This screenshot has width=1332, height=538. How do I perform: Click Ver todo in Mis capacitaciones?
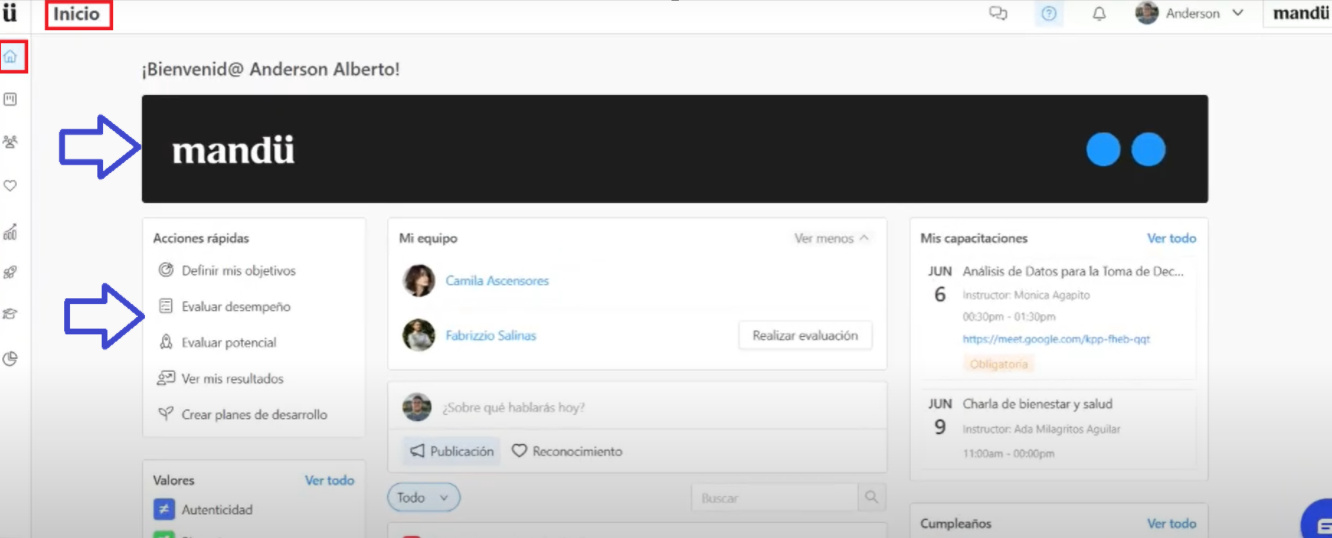[x=1171, y=238]
